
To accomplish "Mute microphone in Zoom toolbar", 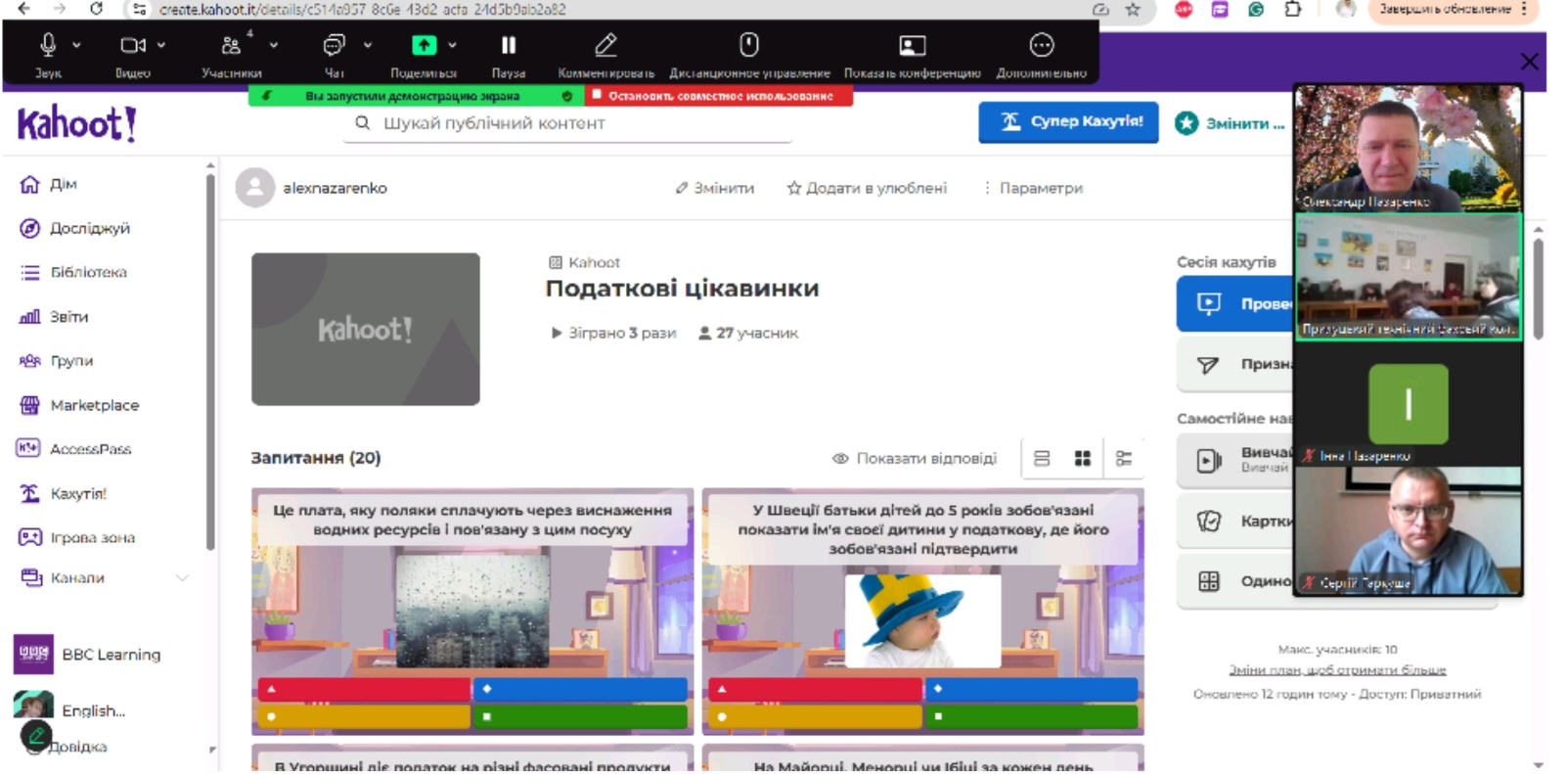I will click(47, 45).
